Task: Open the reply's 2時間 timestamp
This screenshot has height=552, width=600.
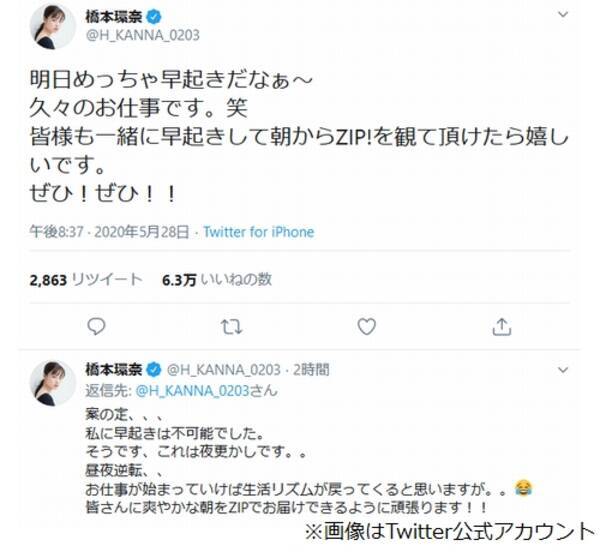Action: coord(311,370)
